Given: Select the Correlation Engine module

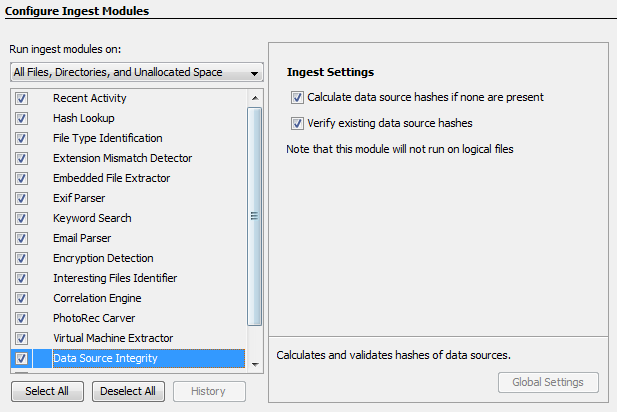Looking at the screenshot, I should coord(97,298).
